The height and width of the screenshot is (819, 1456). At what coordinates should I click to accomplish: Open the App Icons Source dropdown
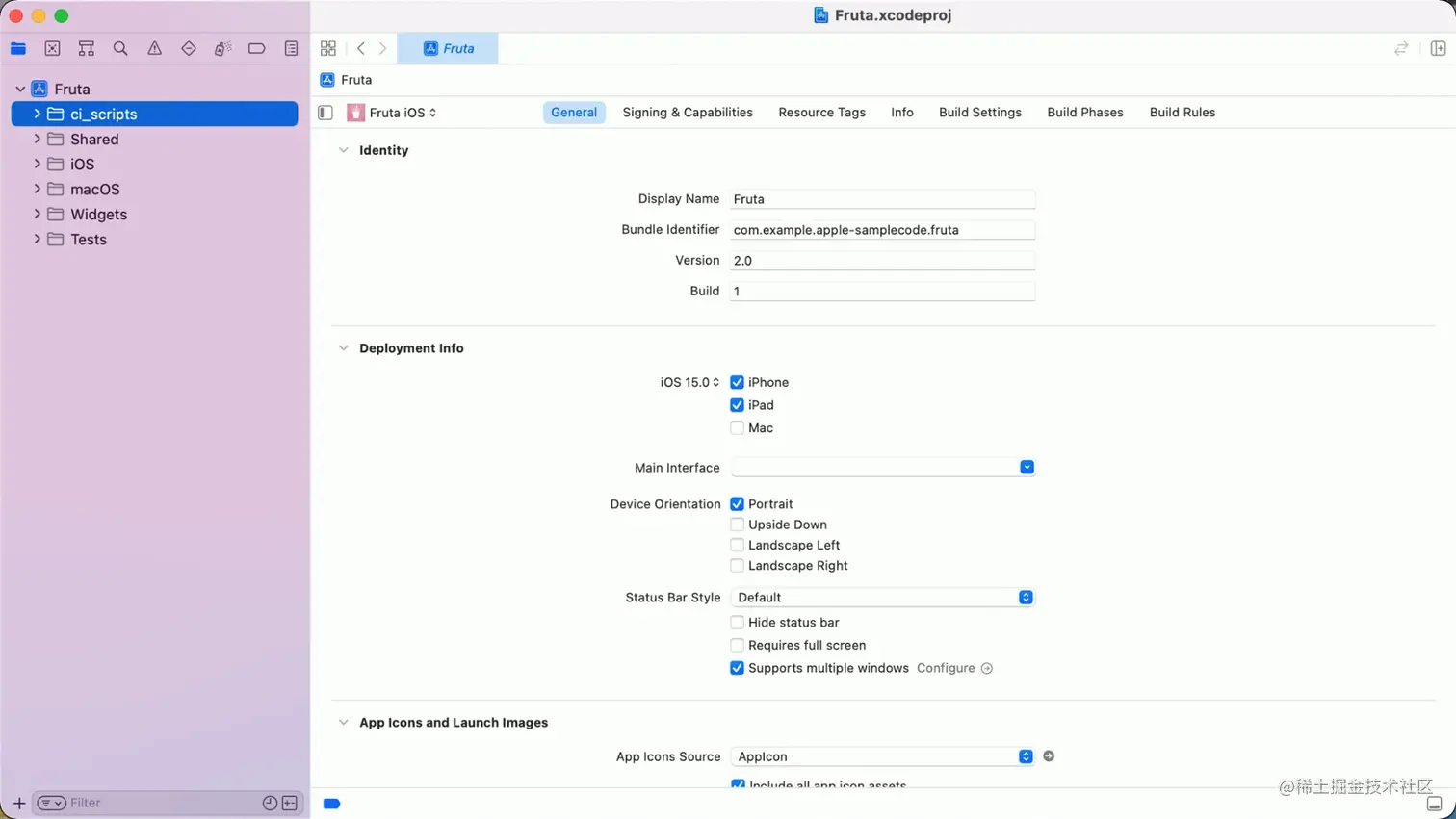pyautogui.click(x=882, y=756)
